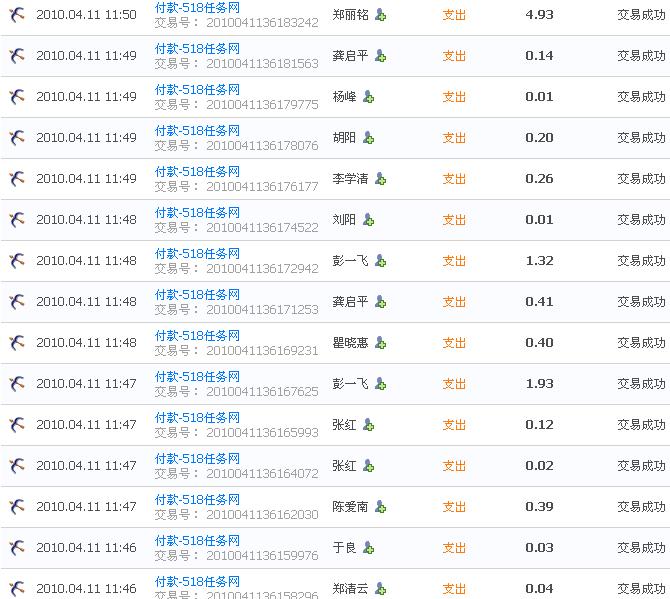Click the row icon for the 1.32 payment
This screenshot has width=670, height=599.
pyautogui.click(x=17, y=261)
